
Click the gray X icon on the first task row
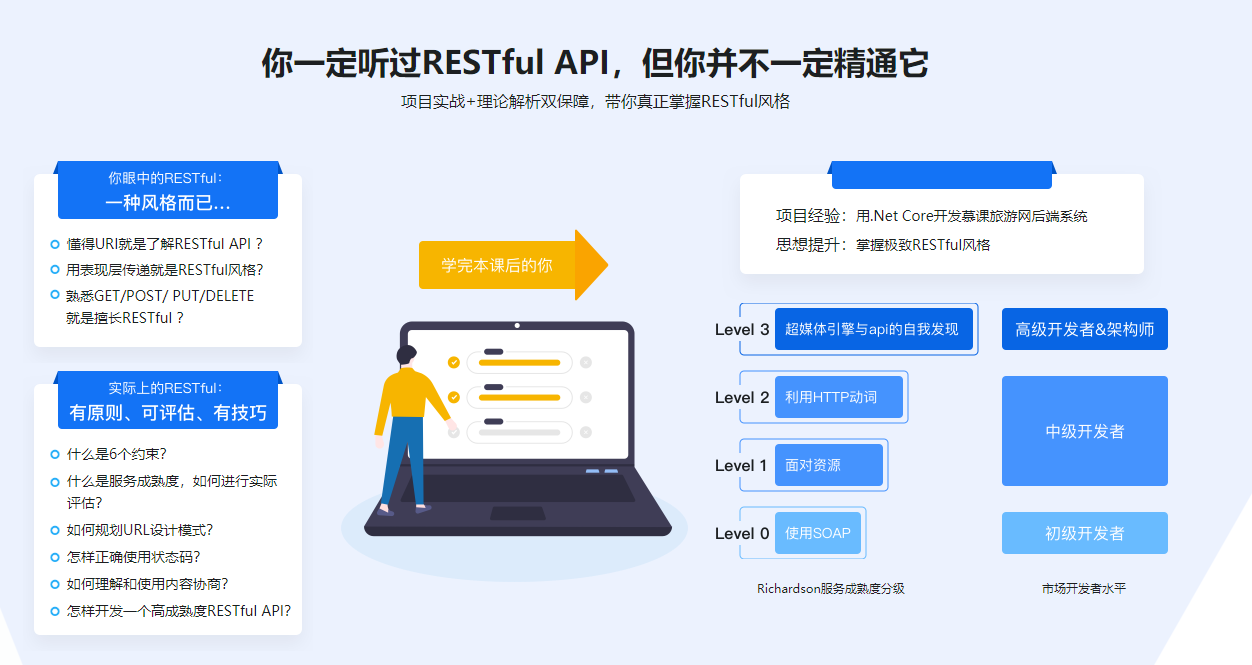(586, 362)
